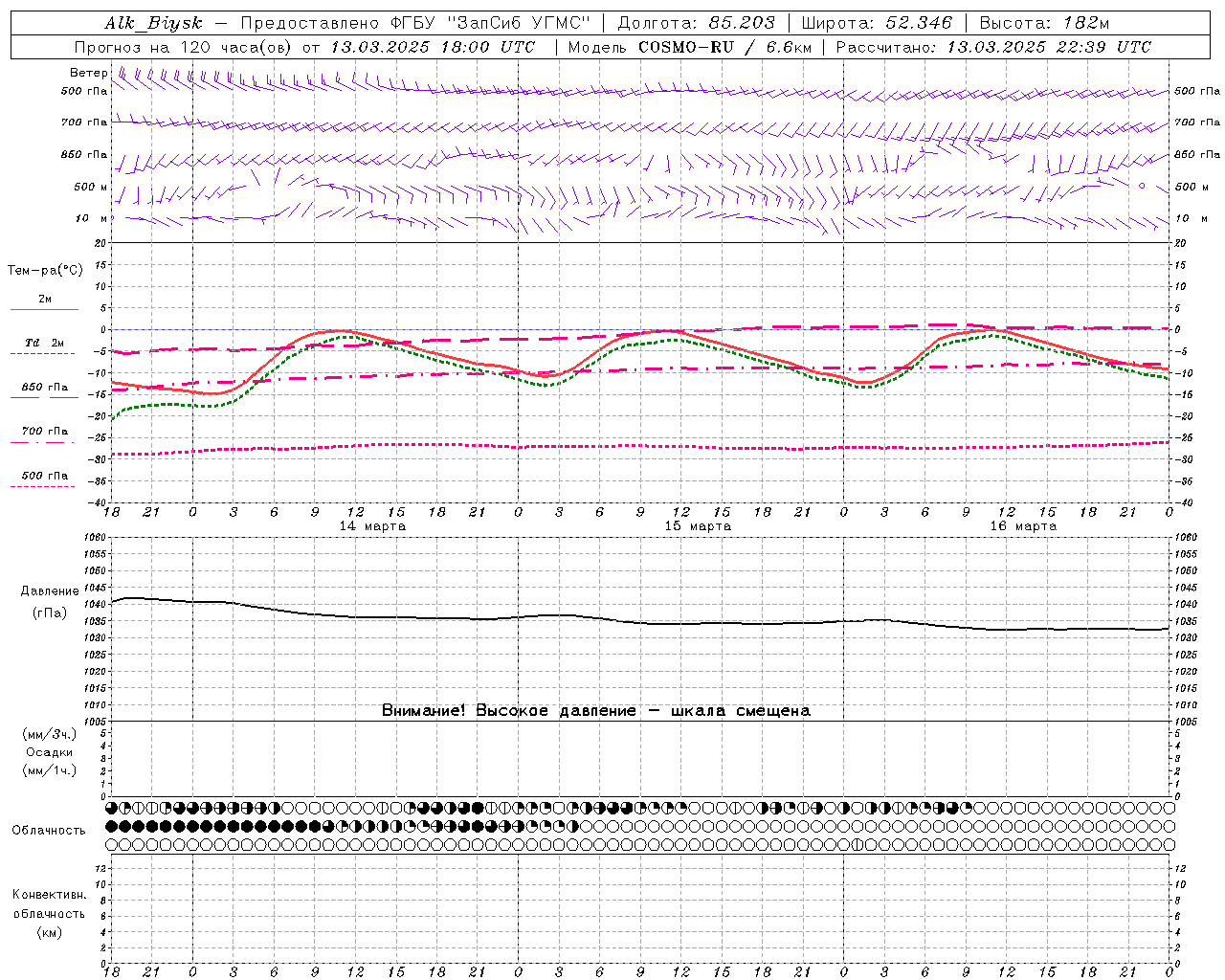Click the '15 марта' date label
Viewport: 1225px width, 980px height.
click(x=698, y=526)
